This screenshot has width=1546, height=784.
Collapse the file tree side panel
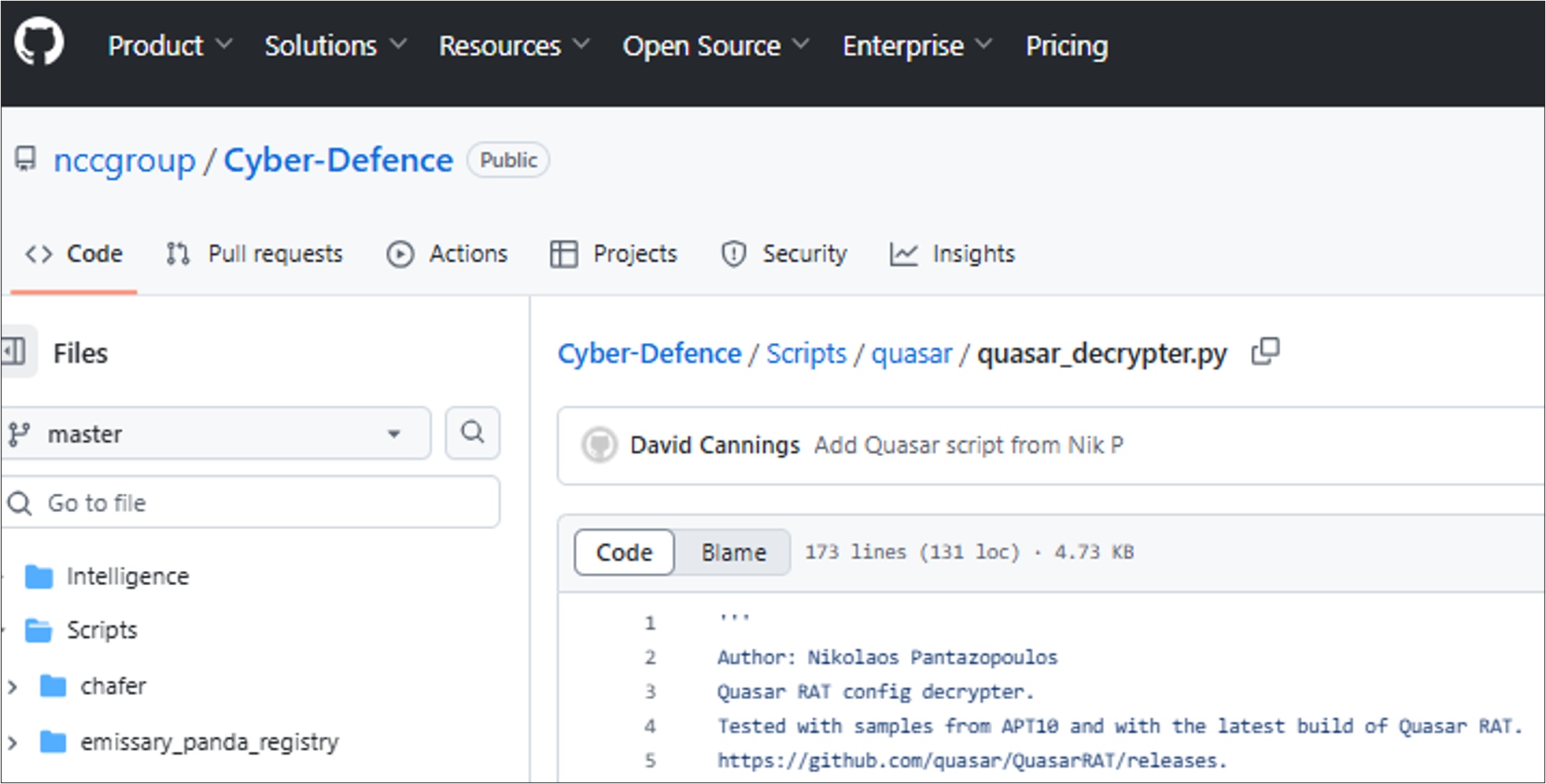click(14, 352)
